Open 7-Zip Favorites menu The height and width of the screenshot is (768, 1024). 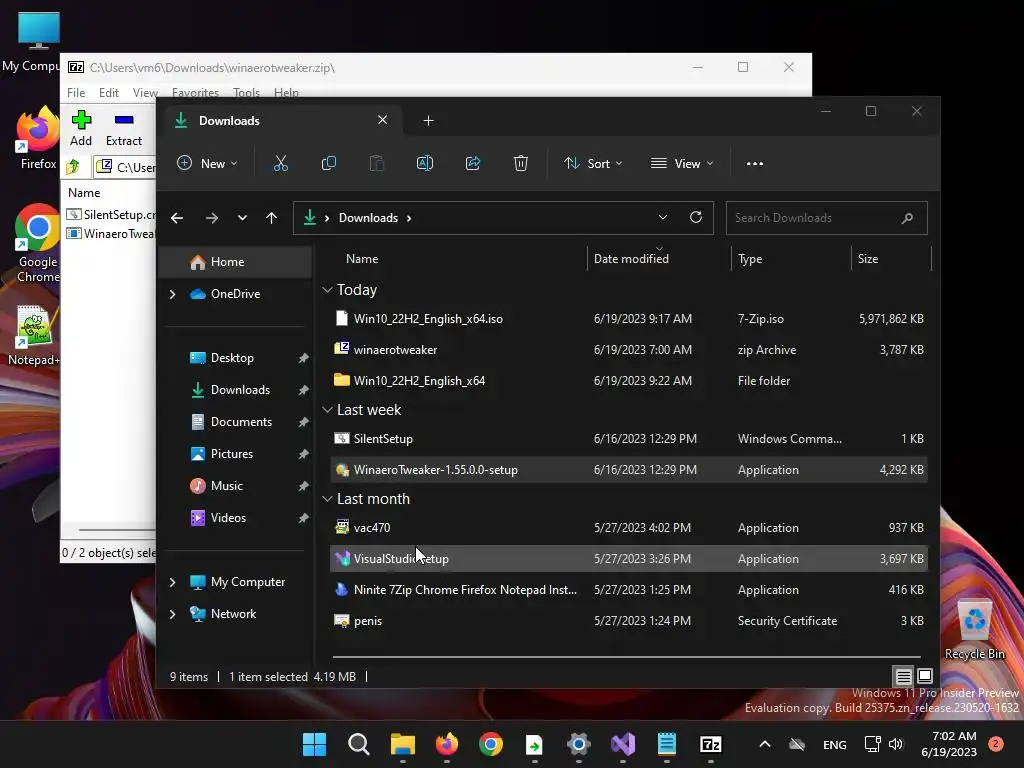[195, 93]
